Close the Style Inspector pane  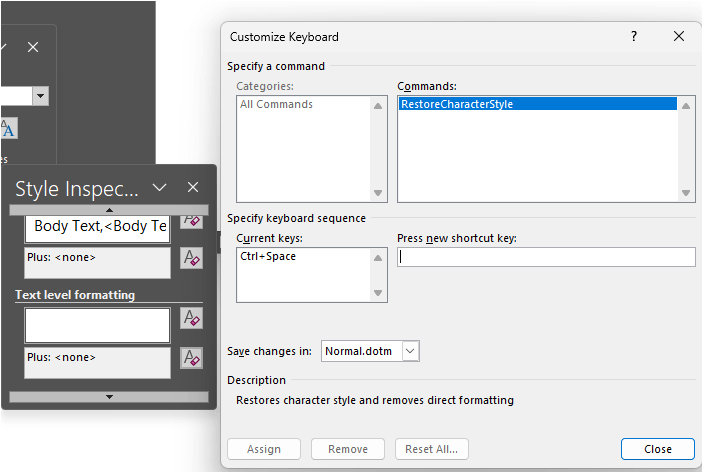[193, 187]
